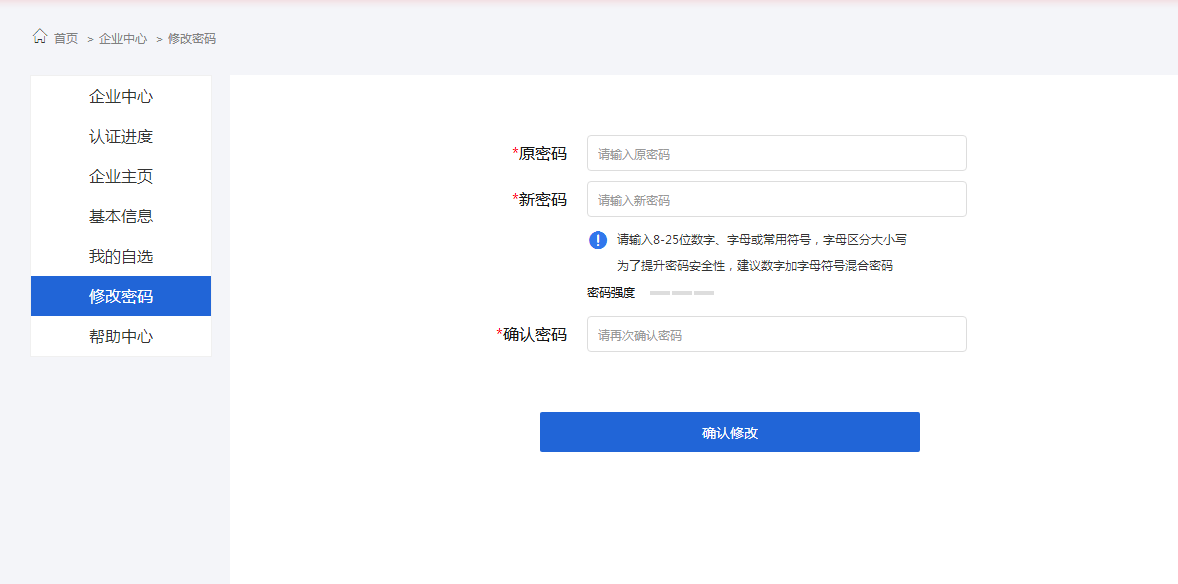Image resolution: width=1178 pixels, height=584 pixels.
Task: Switch to 我的自选 in the sidebar
Action: click(121, 257)
